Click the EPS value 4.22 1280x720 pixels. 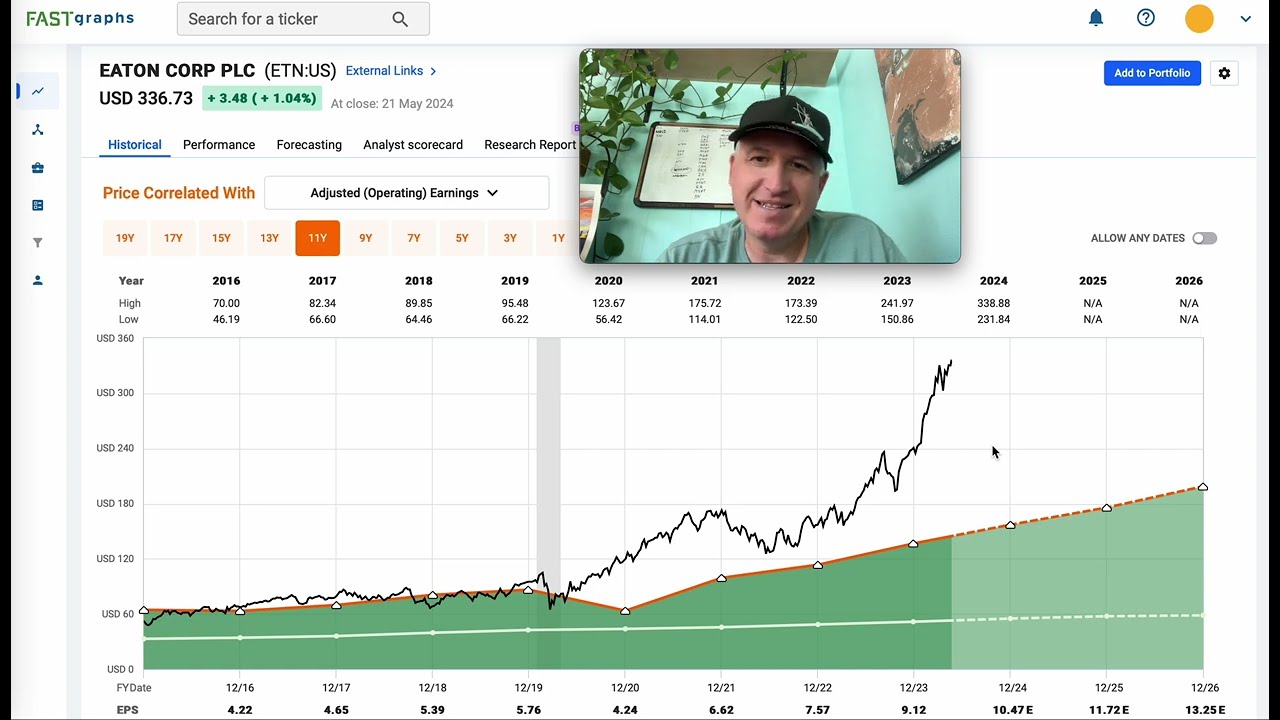pos(240,710)
